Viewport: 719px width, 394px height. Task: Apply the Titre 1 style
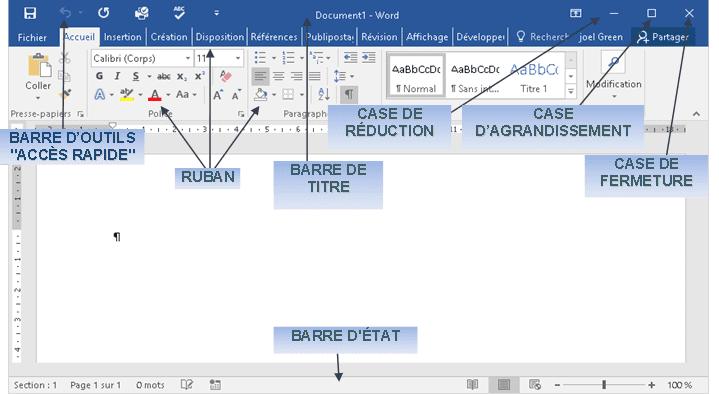[x=534, y=77]
